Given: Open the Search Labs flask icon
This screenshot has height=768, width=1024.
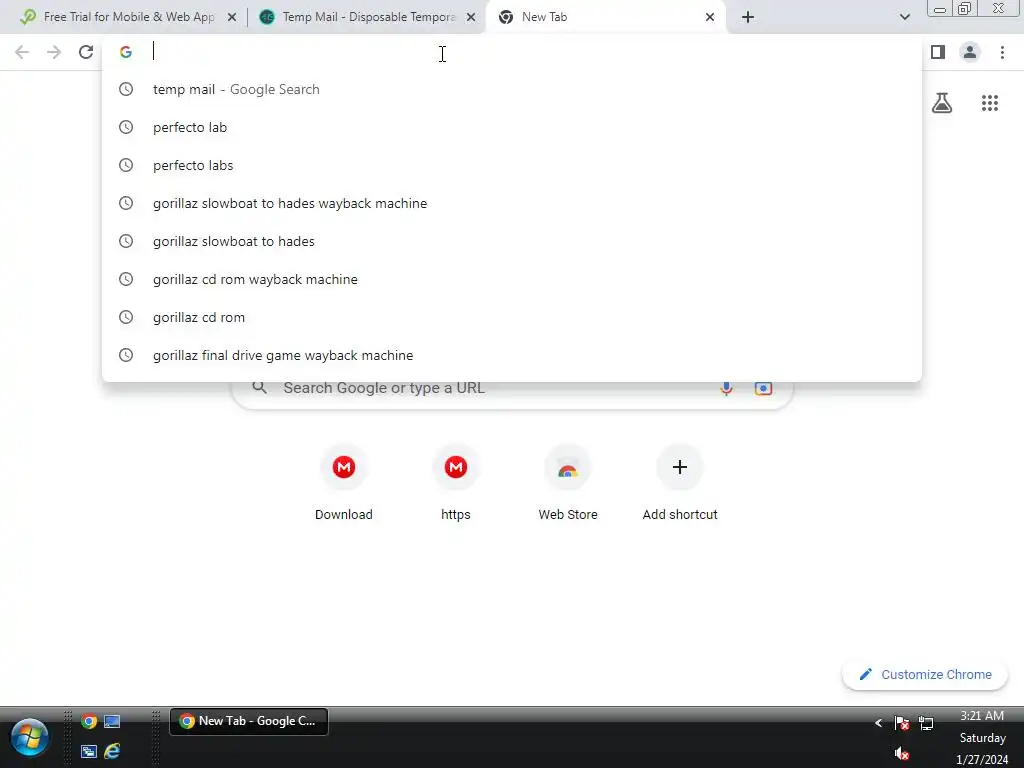Looking at the screenshot, I should tap(942, 103).
